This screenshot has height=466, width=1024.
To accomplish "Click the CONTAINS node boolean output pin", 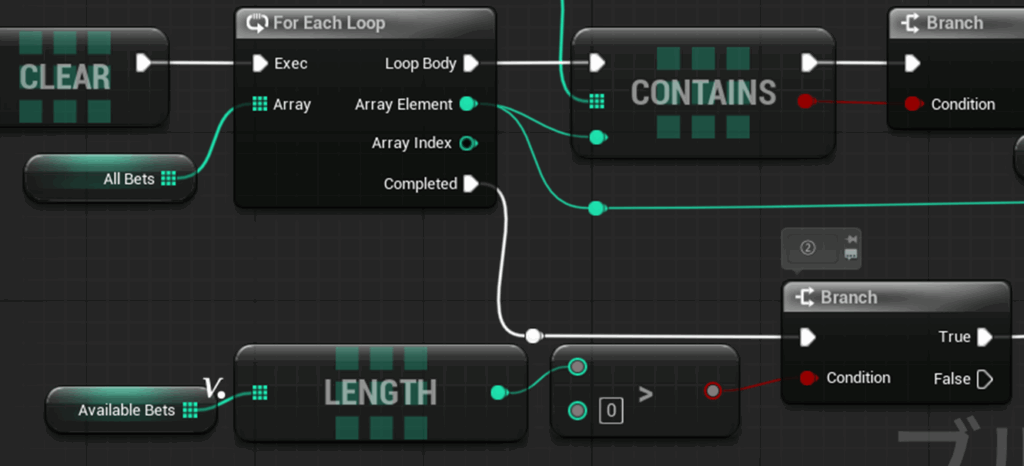I will tap(806, 101).
